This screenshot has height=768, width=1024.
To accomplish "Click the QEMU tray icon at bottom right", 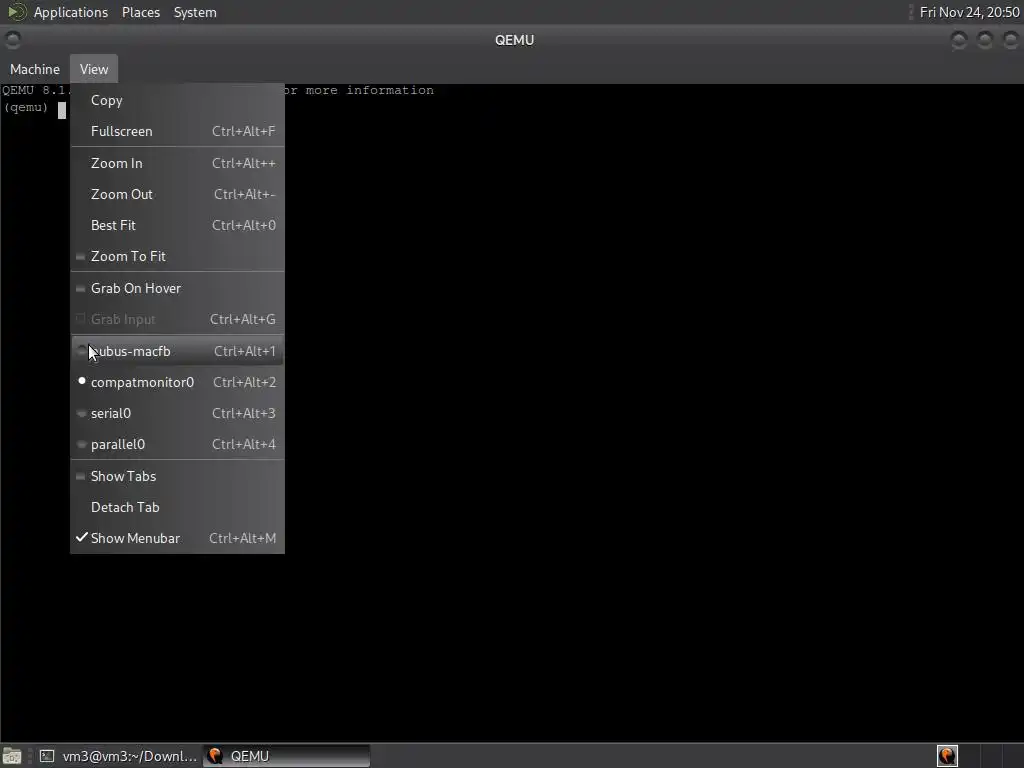I will pos(947,756).
